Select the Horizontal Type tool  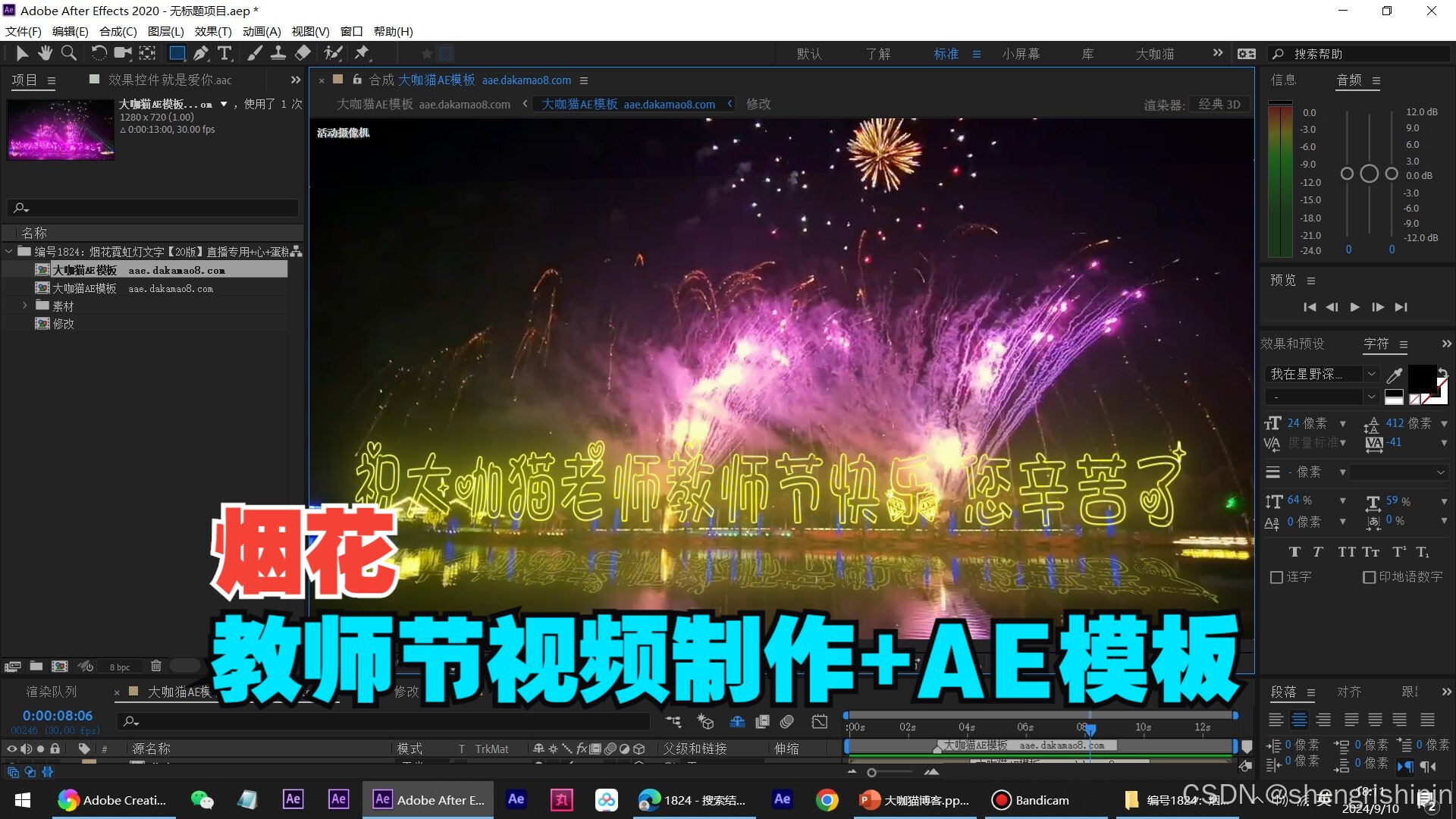pyautogui.click(x=224, y=53)
